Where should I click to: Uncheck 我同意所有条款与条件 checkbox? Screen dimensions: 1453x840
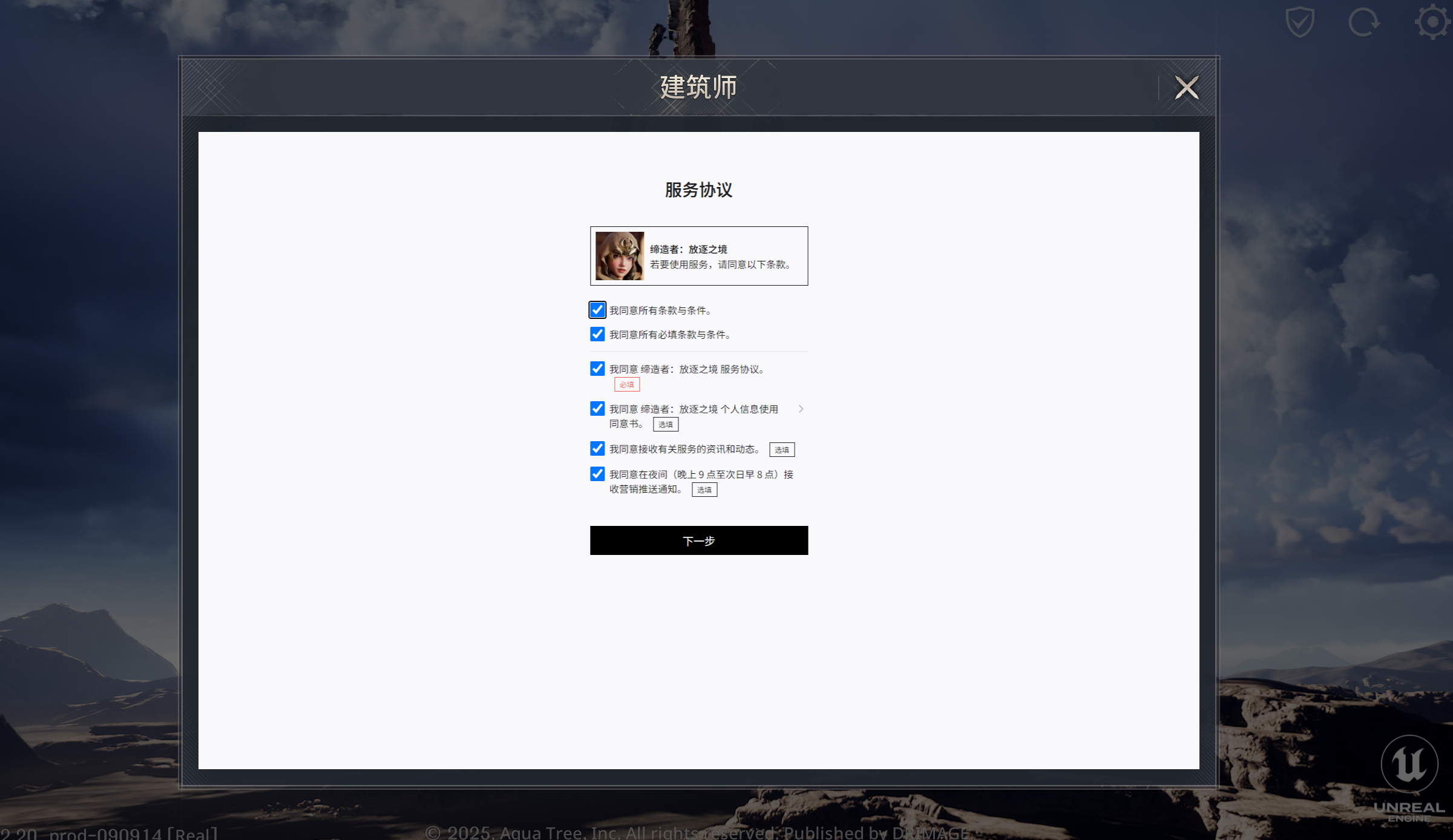597,310
